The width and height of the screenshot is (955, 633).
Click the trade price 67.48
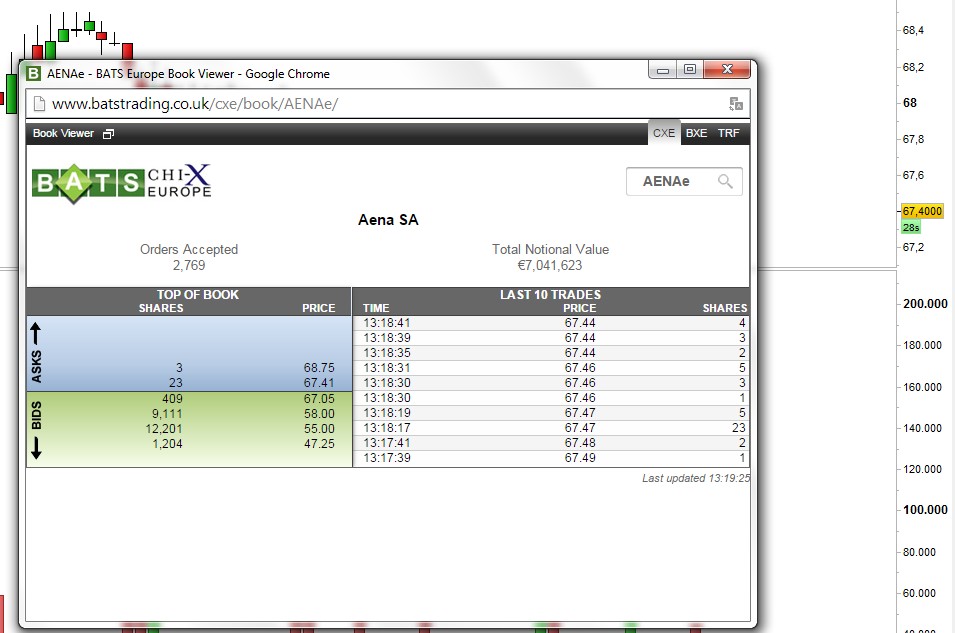click(x=580, y=443)
